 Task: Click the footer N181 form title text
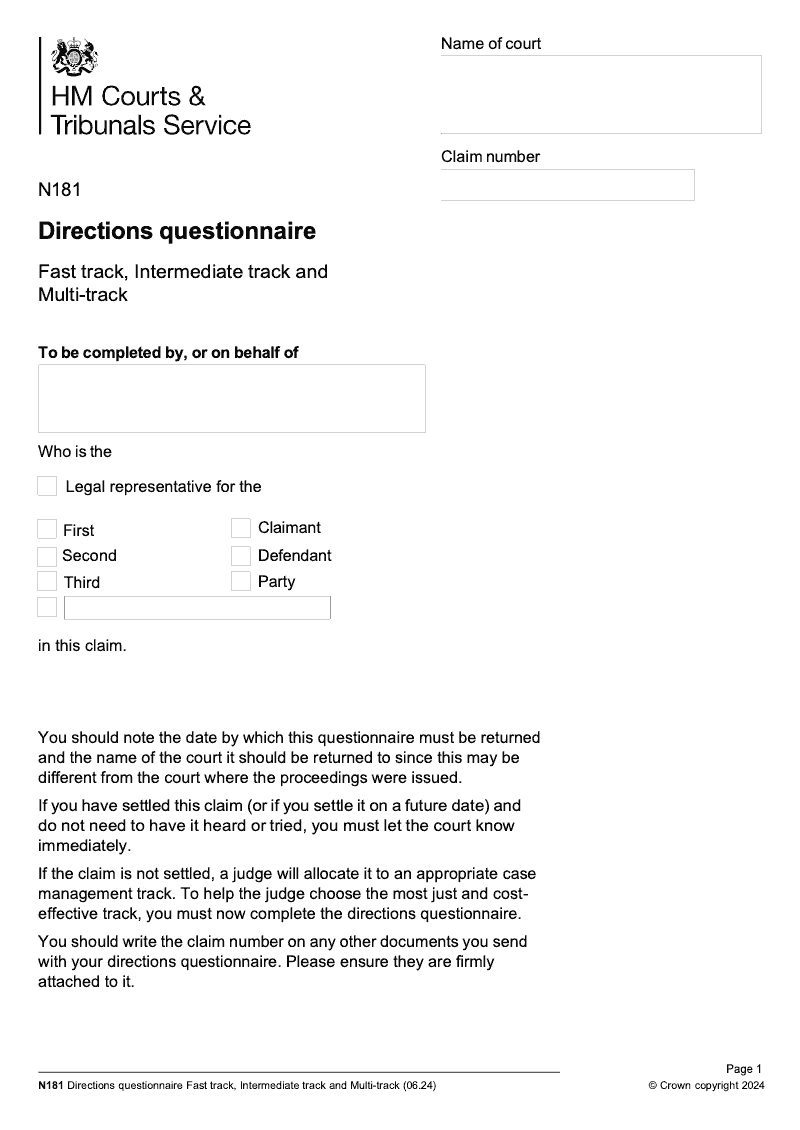pos(237,1085)
